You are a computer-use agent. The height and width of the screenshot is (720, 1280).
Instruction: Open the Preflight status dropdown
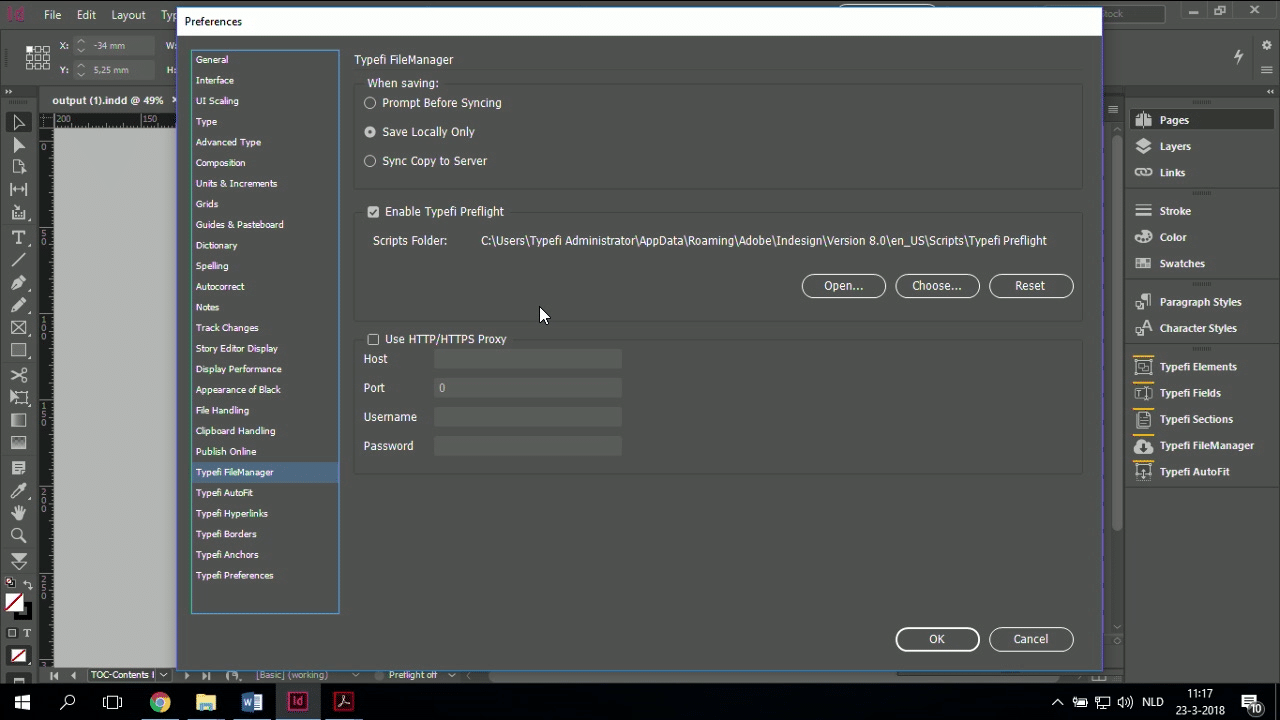point(451,675)
